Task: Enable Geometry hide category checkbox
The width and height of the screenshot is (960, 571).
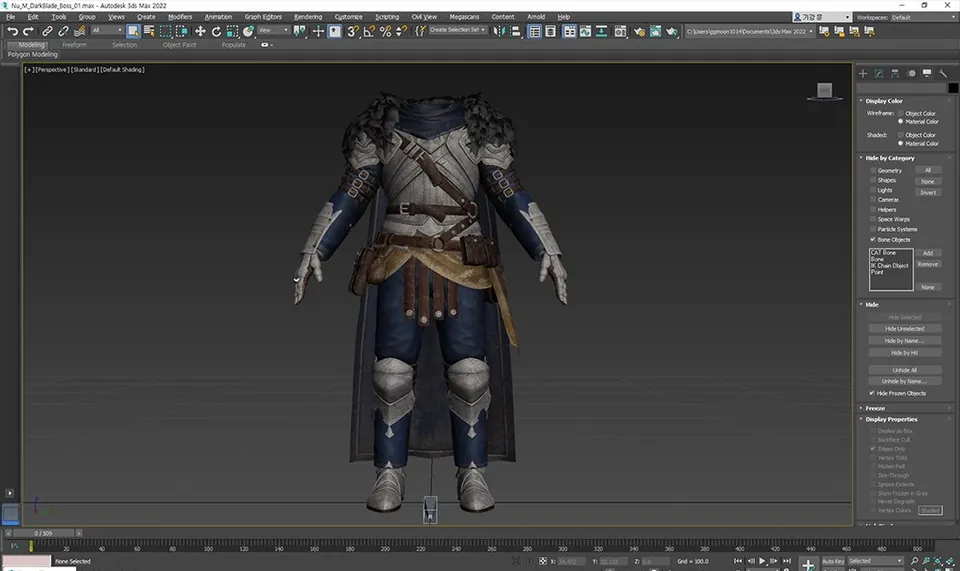Action: coord(872,170)
